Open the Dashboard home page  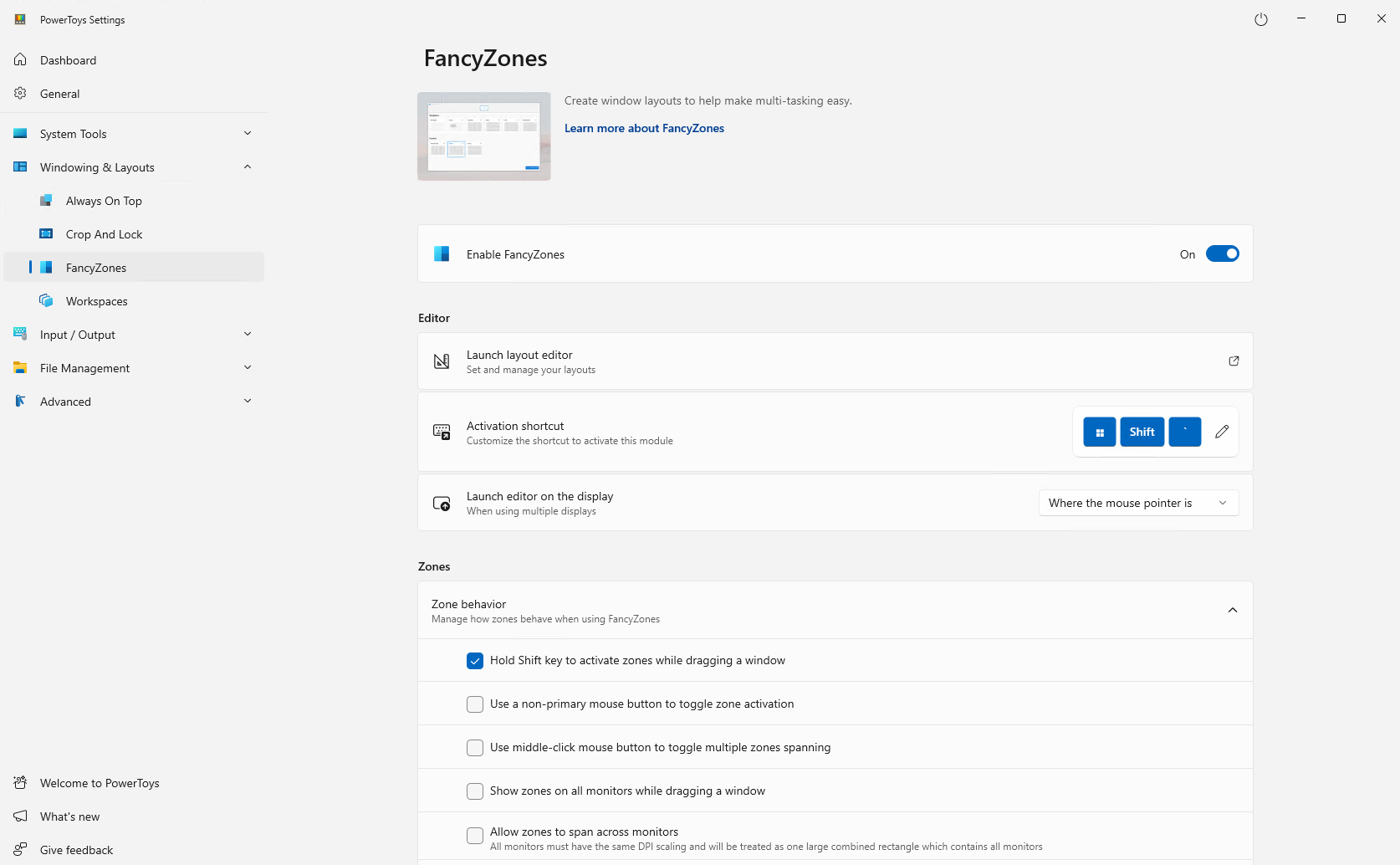68,60
